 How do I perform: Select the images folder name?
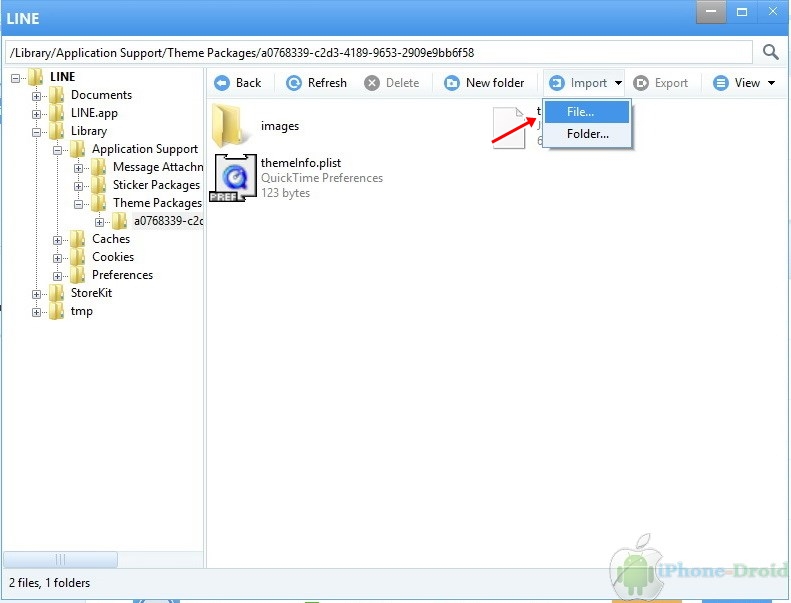click(279, 126)
